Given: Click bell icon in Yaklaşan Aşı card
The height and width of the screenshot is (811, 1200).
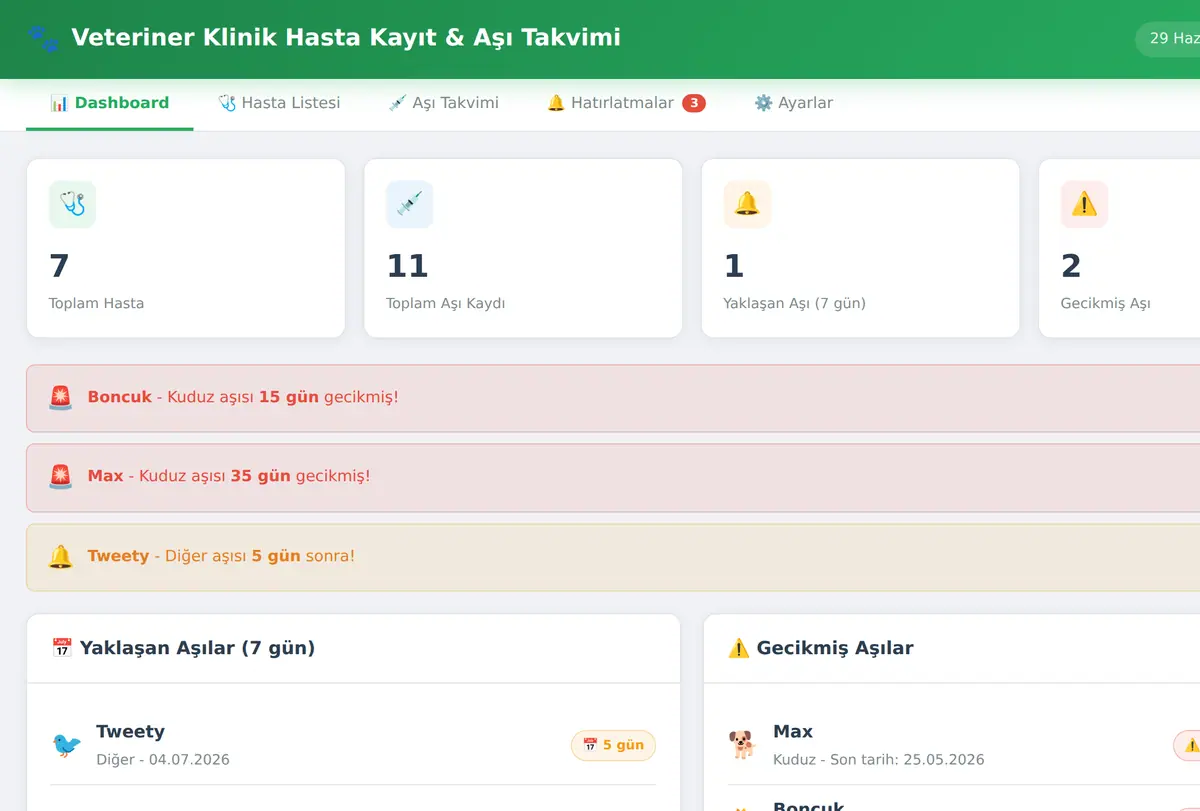Looking at the screenshot, I should [747, 204].
